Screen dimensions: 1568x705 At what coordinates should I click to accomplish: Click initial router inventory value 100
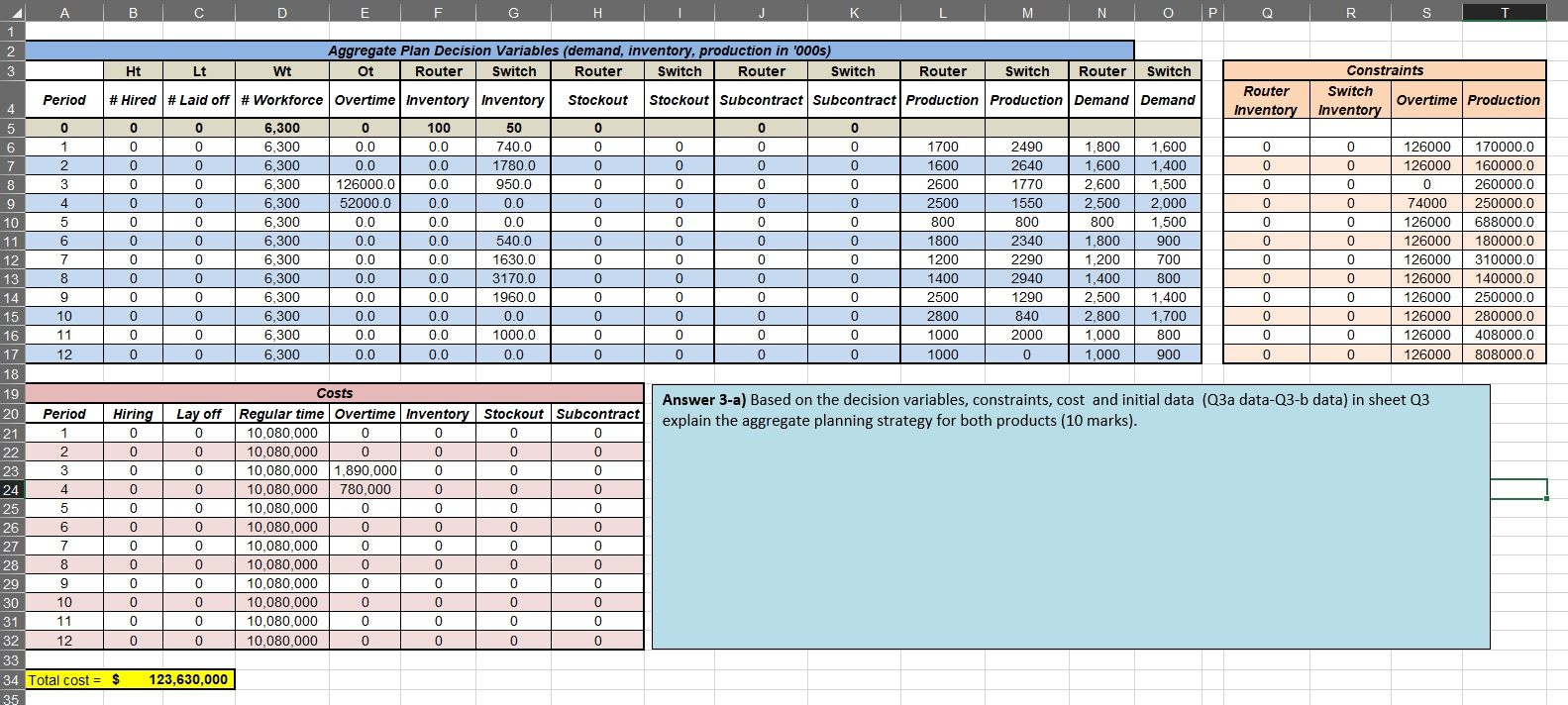[439, 128]
